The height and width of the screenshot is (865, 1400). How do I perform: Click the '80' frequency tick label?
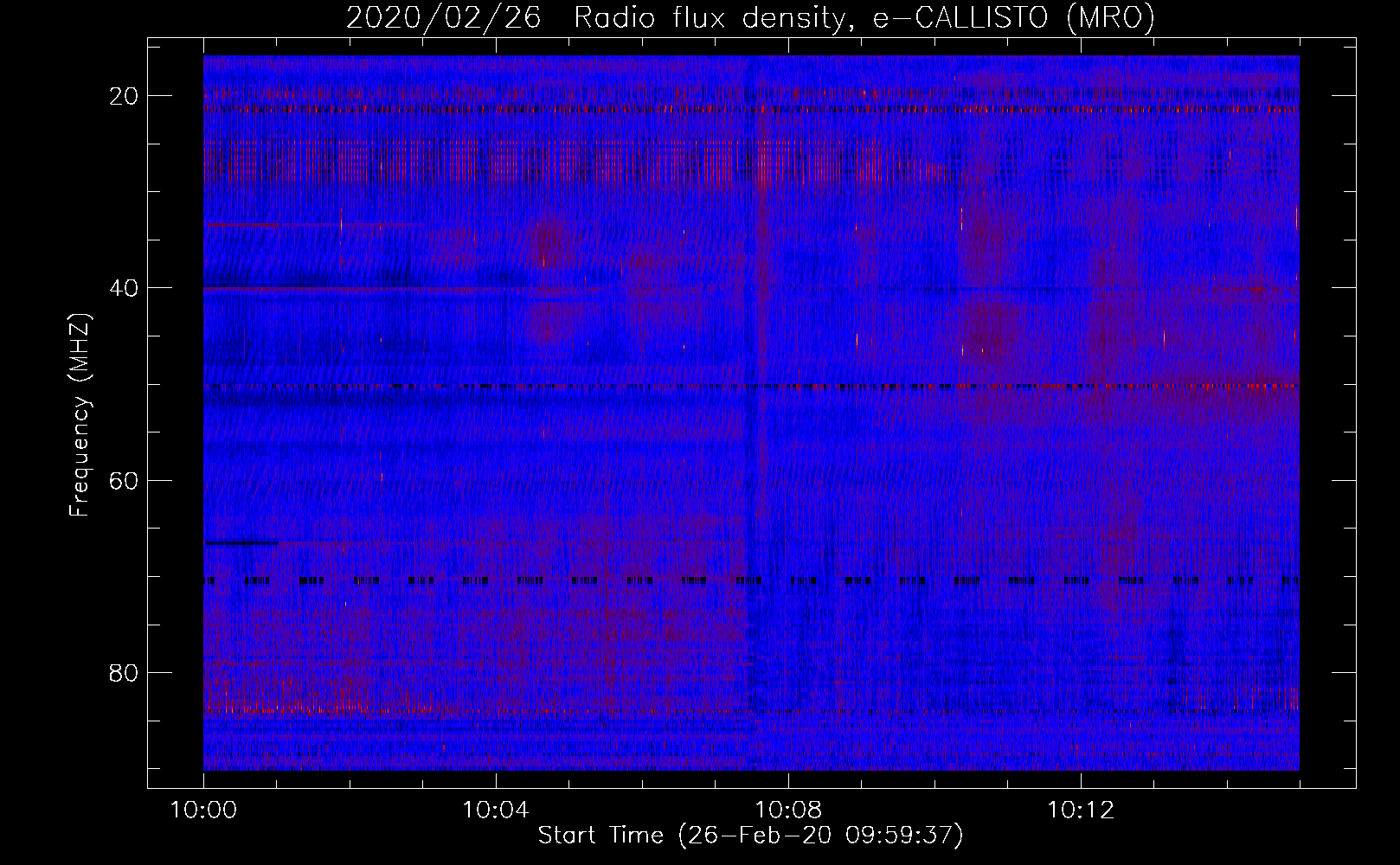tap(124, 672)
